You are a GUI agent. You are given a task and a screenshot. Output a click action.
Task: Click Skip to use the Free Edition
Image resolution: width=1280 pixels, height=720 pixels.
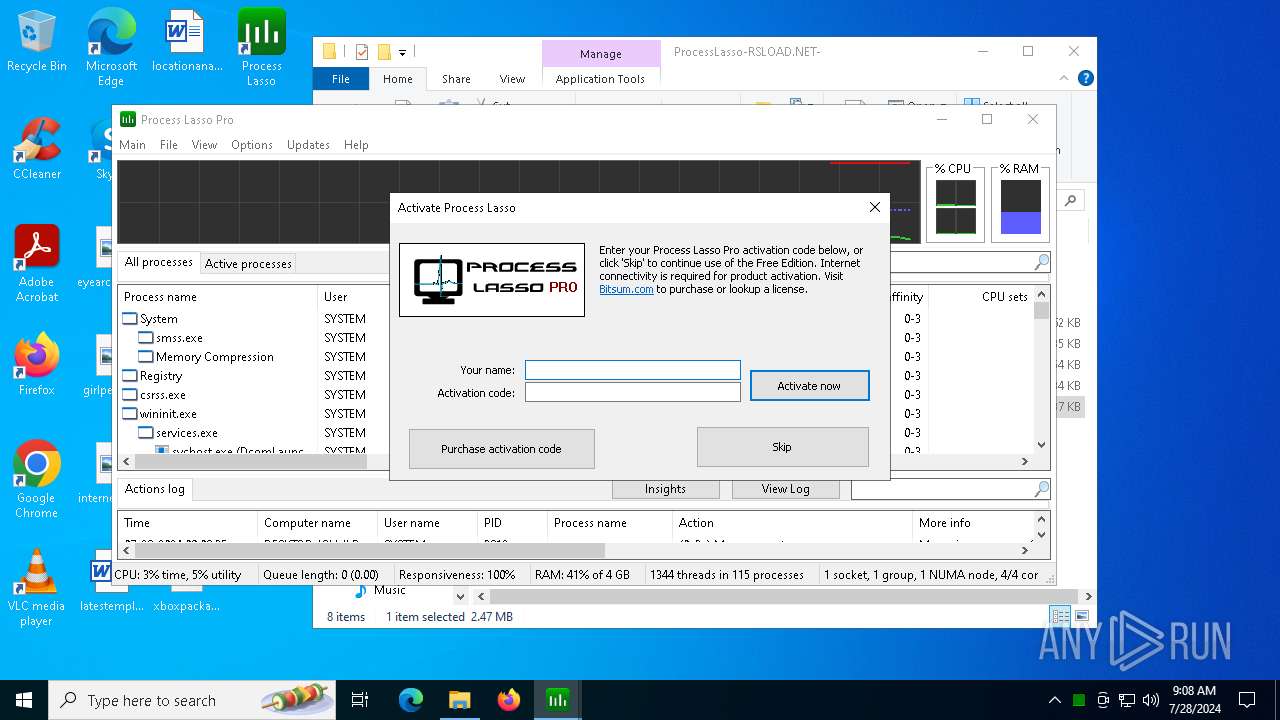(782, 447)
